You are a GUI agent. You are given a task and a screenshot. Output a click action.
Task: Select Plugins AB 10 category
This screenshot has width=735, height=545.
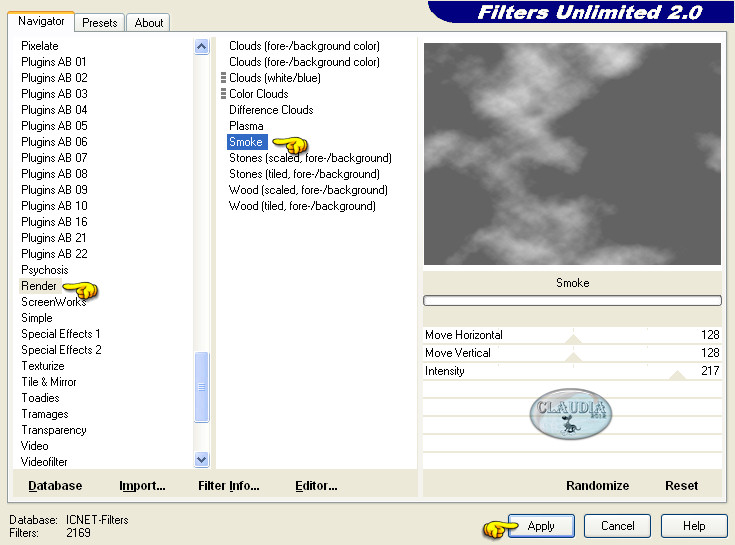coord(54,206)
